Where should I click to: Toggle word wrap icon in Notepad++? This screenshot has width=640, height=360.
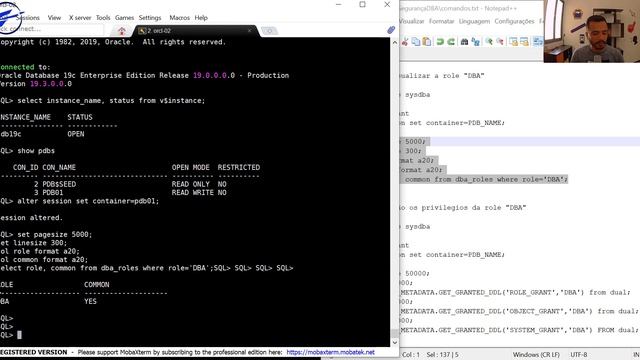click(538, 42)
